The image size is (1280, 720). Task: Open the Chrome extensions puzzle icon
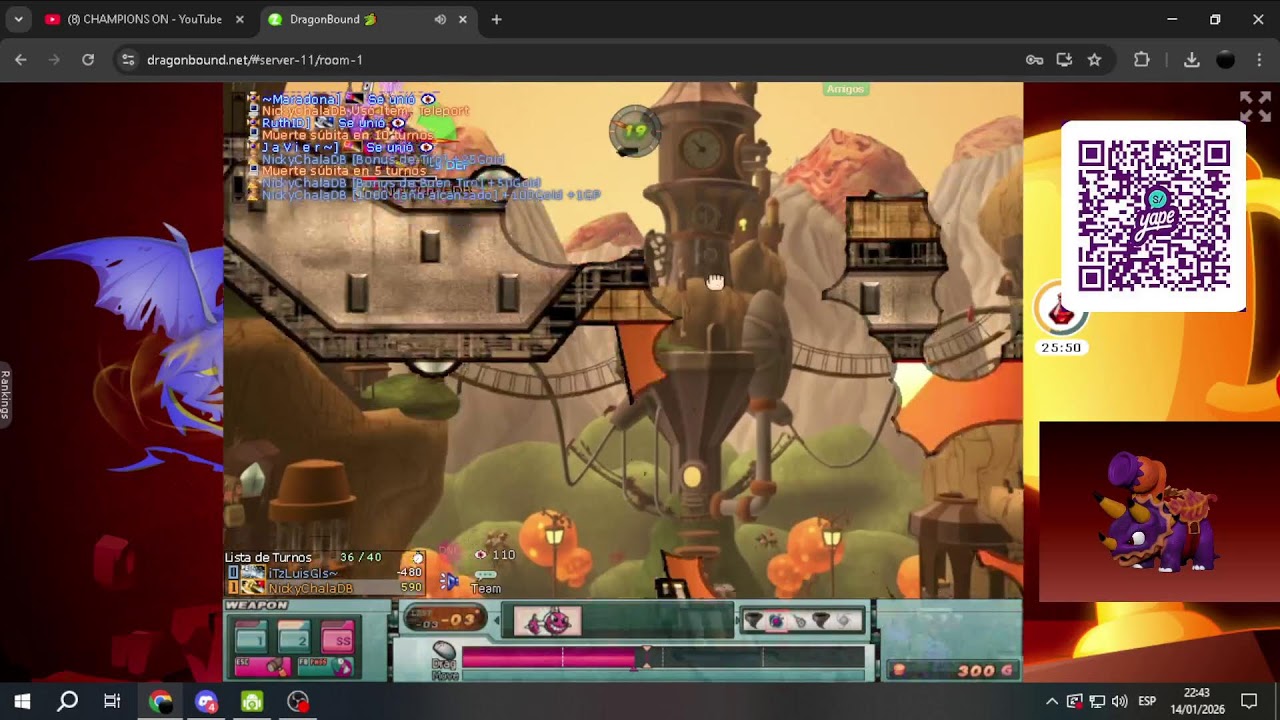pos(1142,60)
